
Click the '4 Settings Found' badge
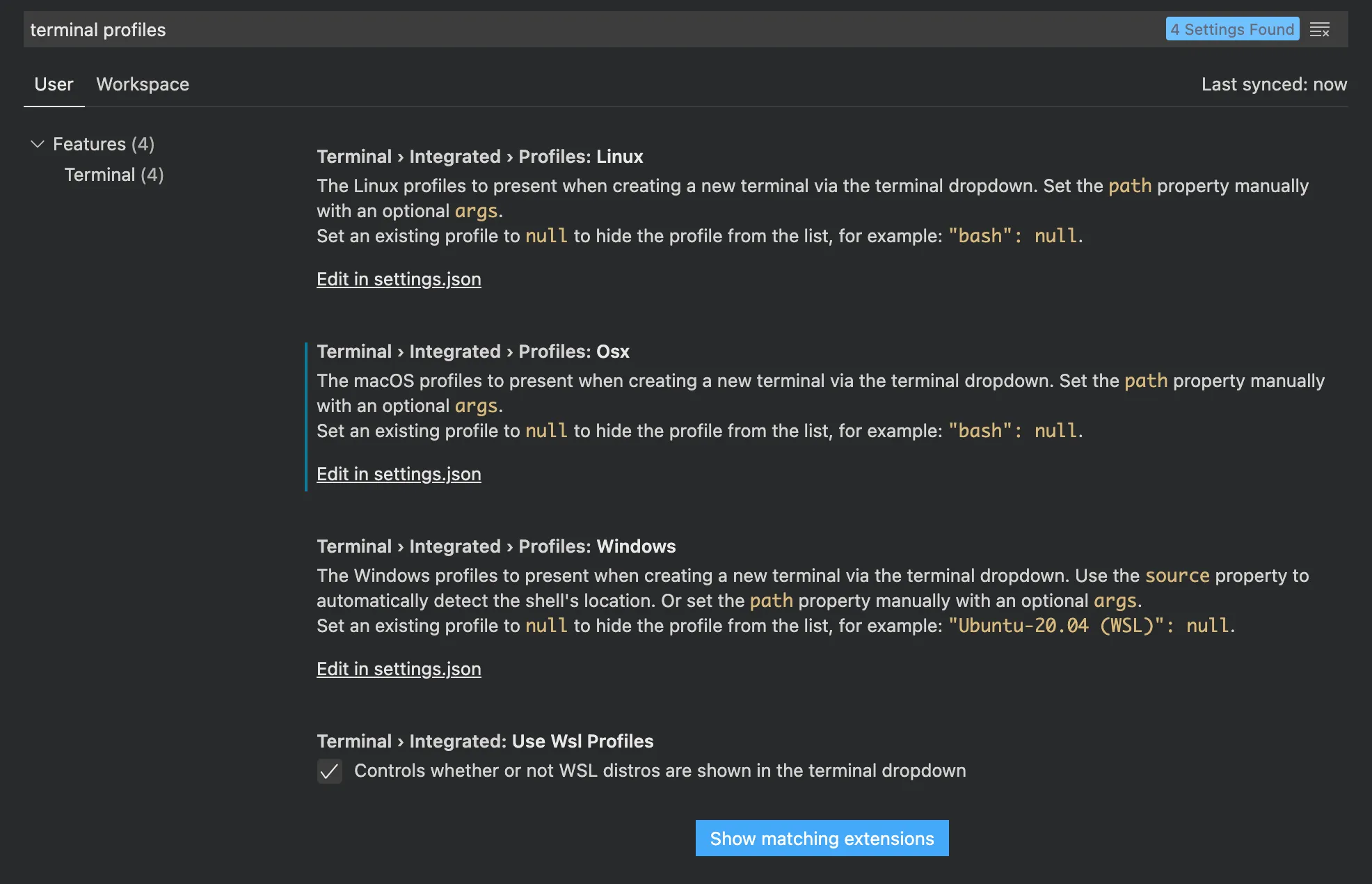(x=1231, y=29)
